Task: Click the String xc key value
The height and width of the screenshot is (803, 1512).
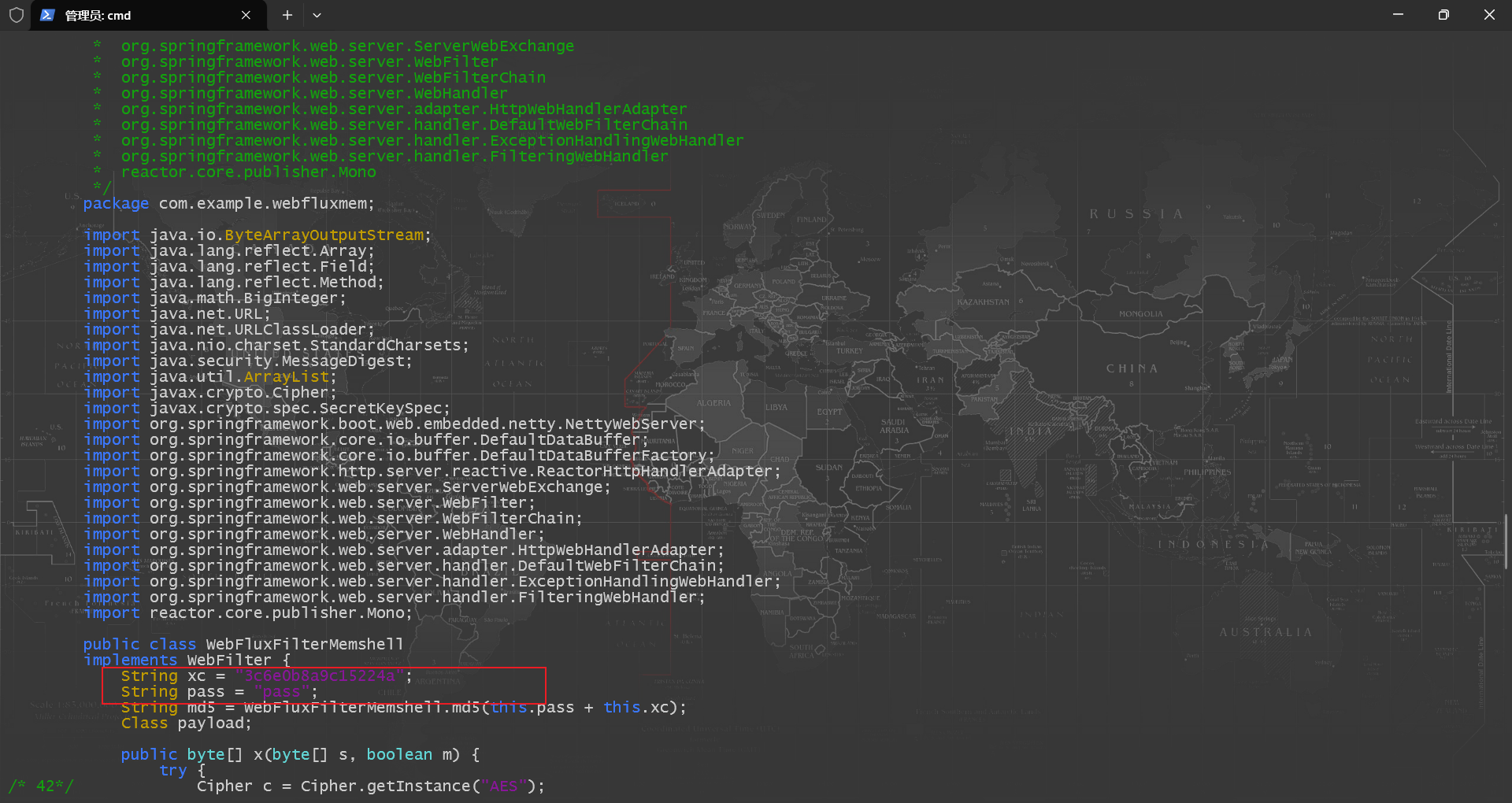Action: point(319,676)
